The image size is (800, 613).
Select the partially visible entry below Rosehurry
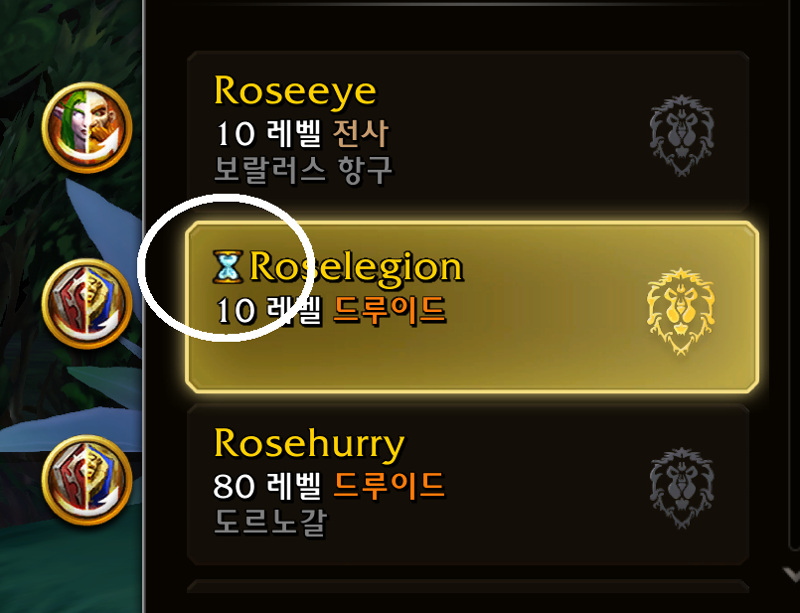pos(468,586)
